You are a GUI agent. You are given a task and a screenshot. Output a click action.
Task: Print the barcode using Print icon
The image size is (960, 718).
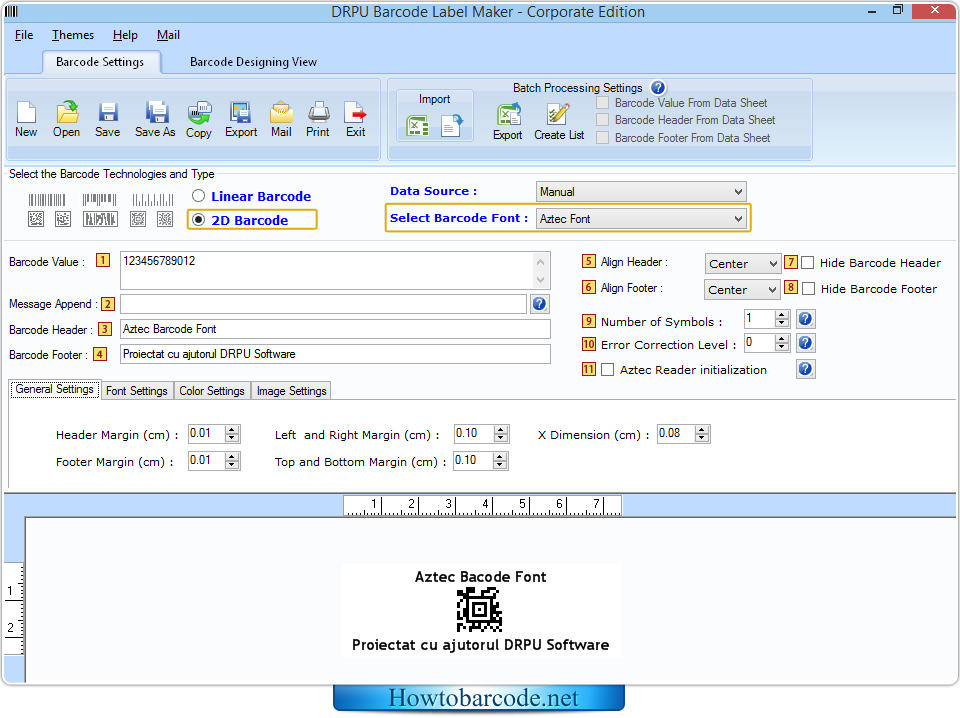tap(318, 113)
